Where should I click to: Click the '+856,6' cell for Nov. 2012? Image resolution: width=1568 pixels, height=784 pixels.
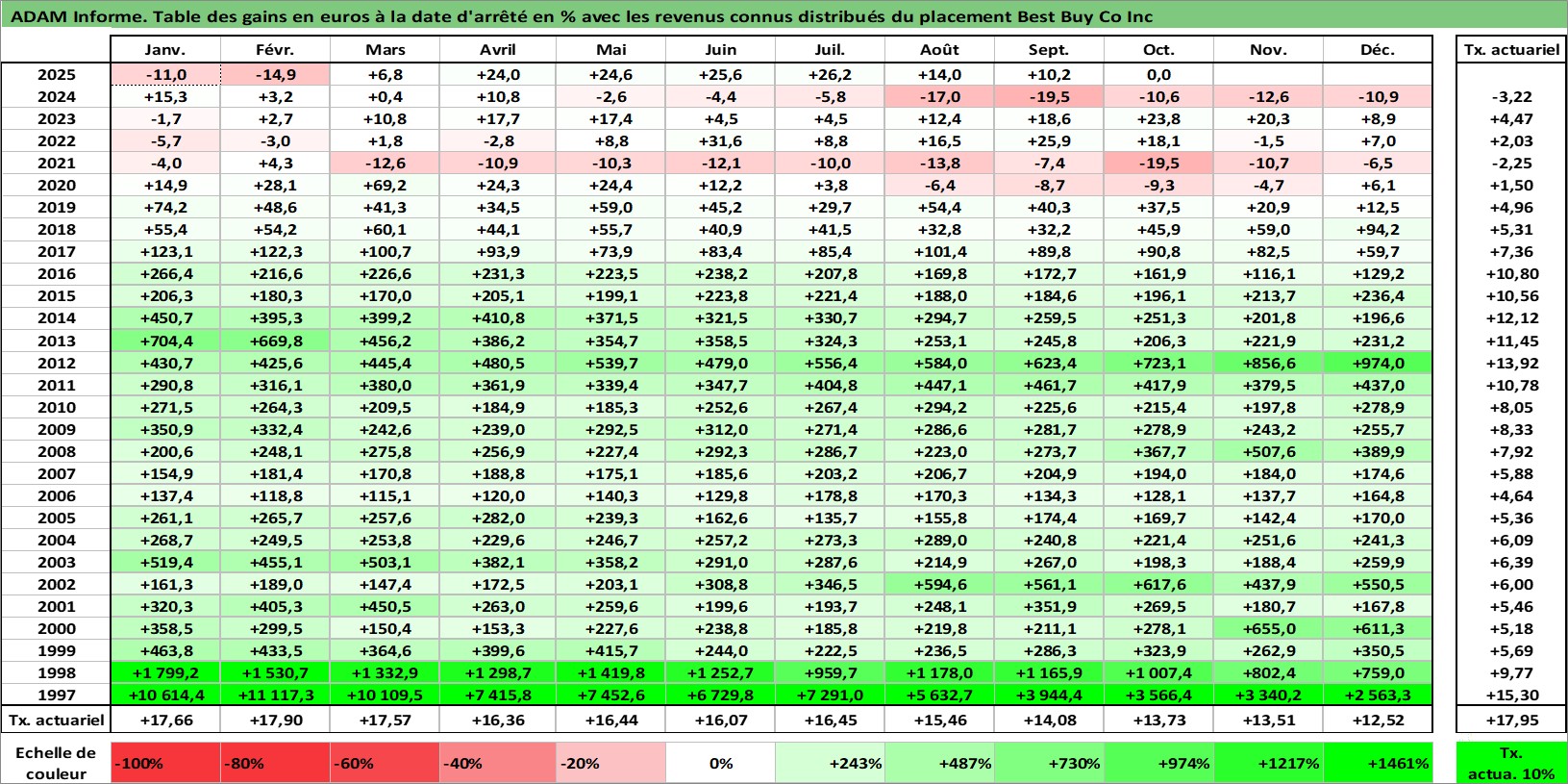tap(1268, 363)
